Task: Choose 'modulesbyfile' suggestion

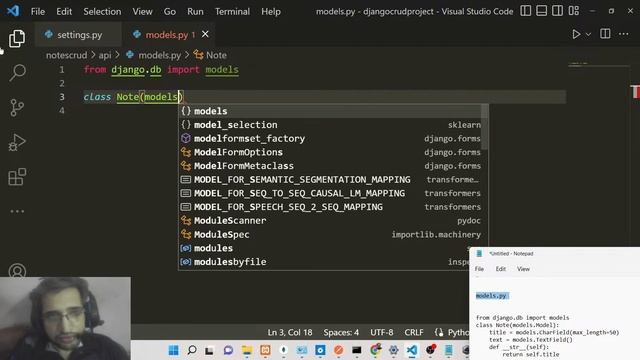Action: click(x=324, y=262)
